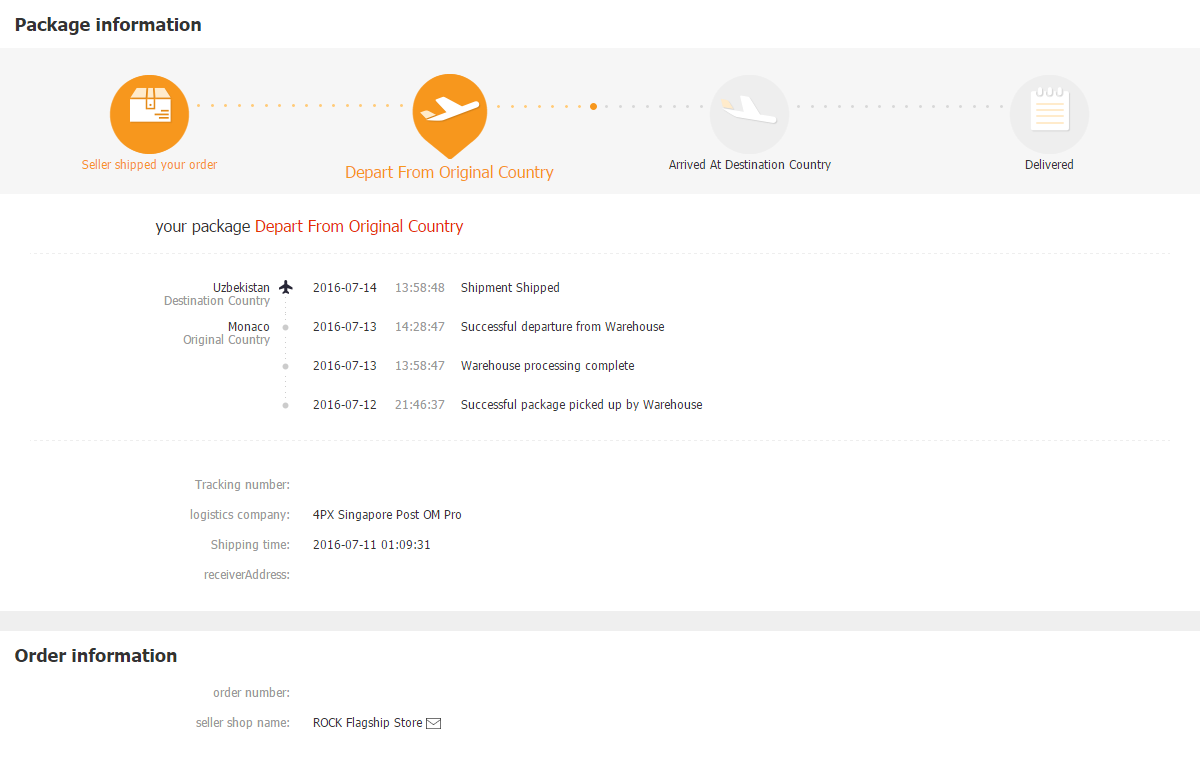Click the 'Shipment Shipped' tracking event

[x=510, y=288]
